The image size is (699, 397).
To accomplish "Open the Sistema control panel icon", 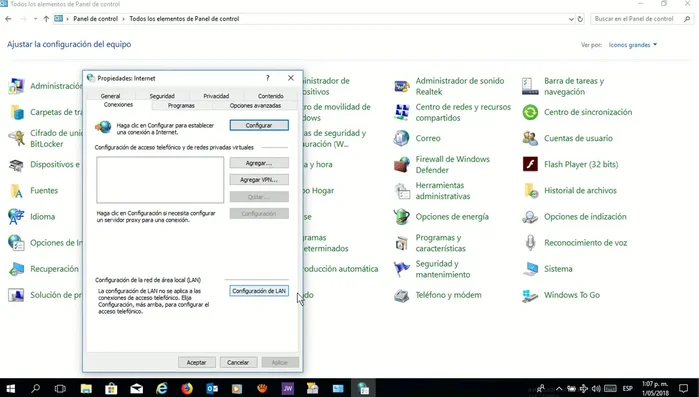I will (x=530, y=269).
